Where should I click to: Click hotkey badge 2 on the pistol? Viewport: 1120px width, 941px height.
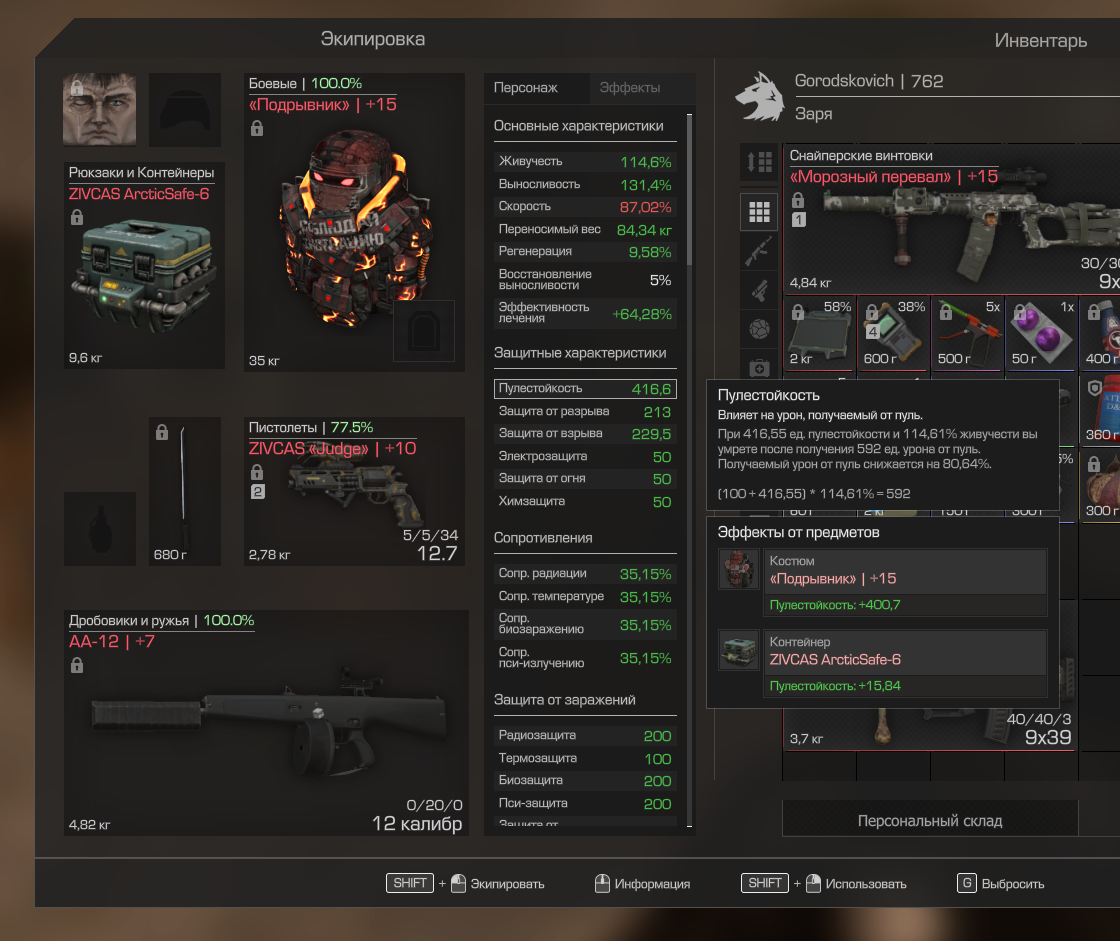click(257, 492)
